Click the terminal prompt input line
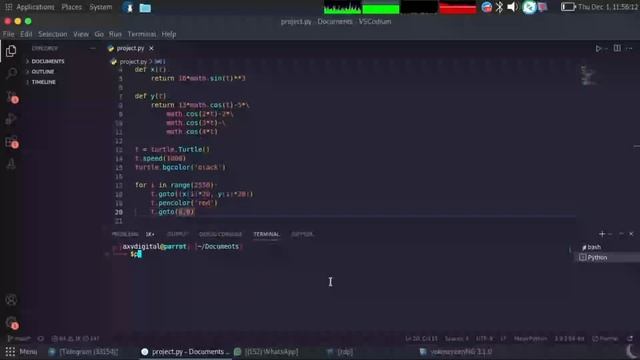 click(x=136, y=254)
